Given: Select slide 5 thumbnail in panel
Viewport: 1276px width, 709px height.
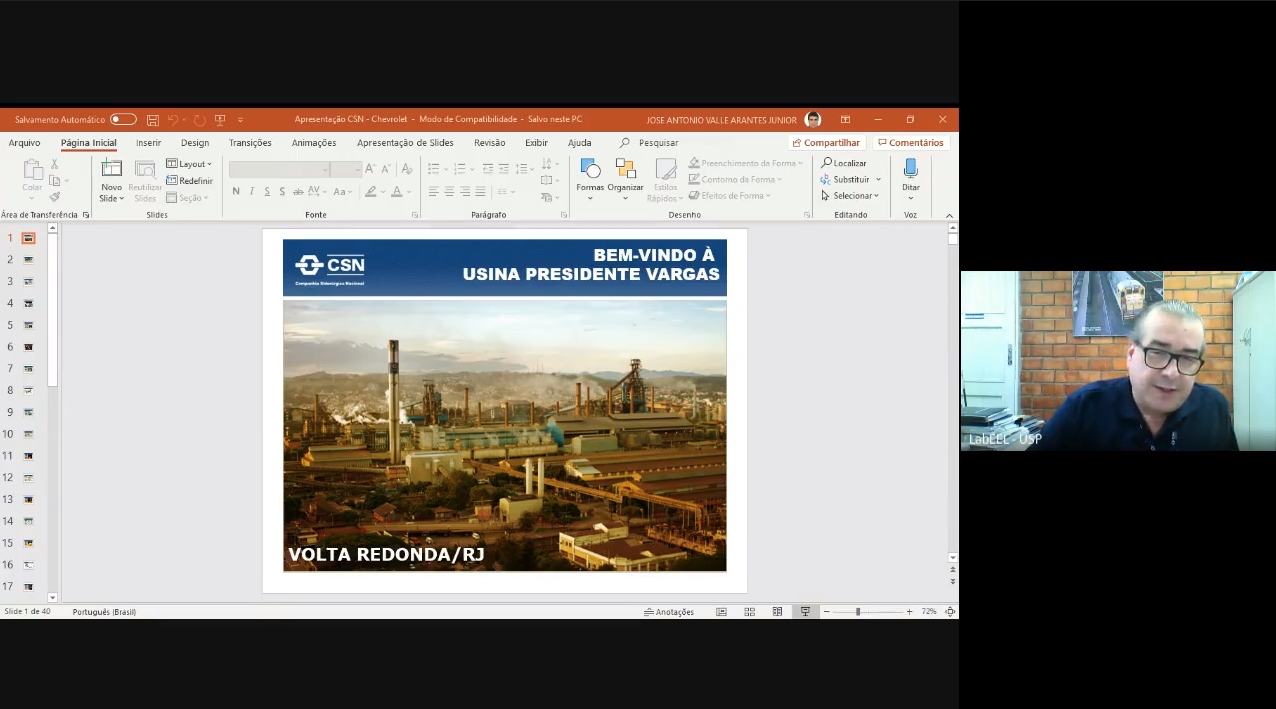Looking at the screenshot, I should 28,325.
